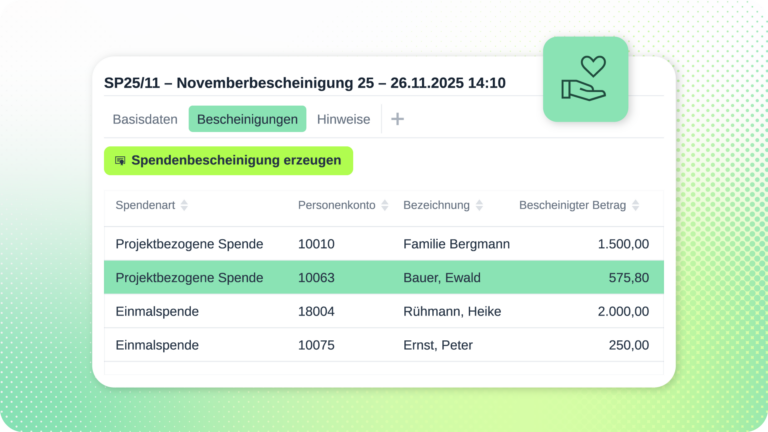The width and height of the screenshot is (768, 432).
Task: Sort by Bescheinigter Betrag column arrows
Action: point(635,205)
